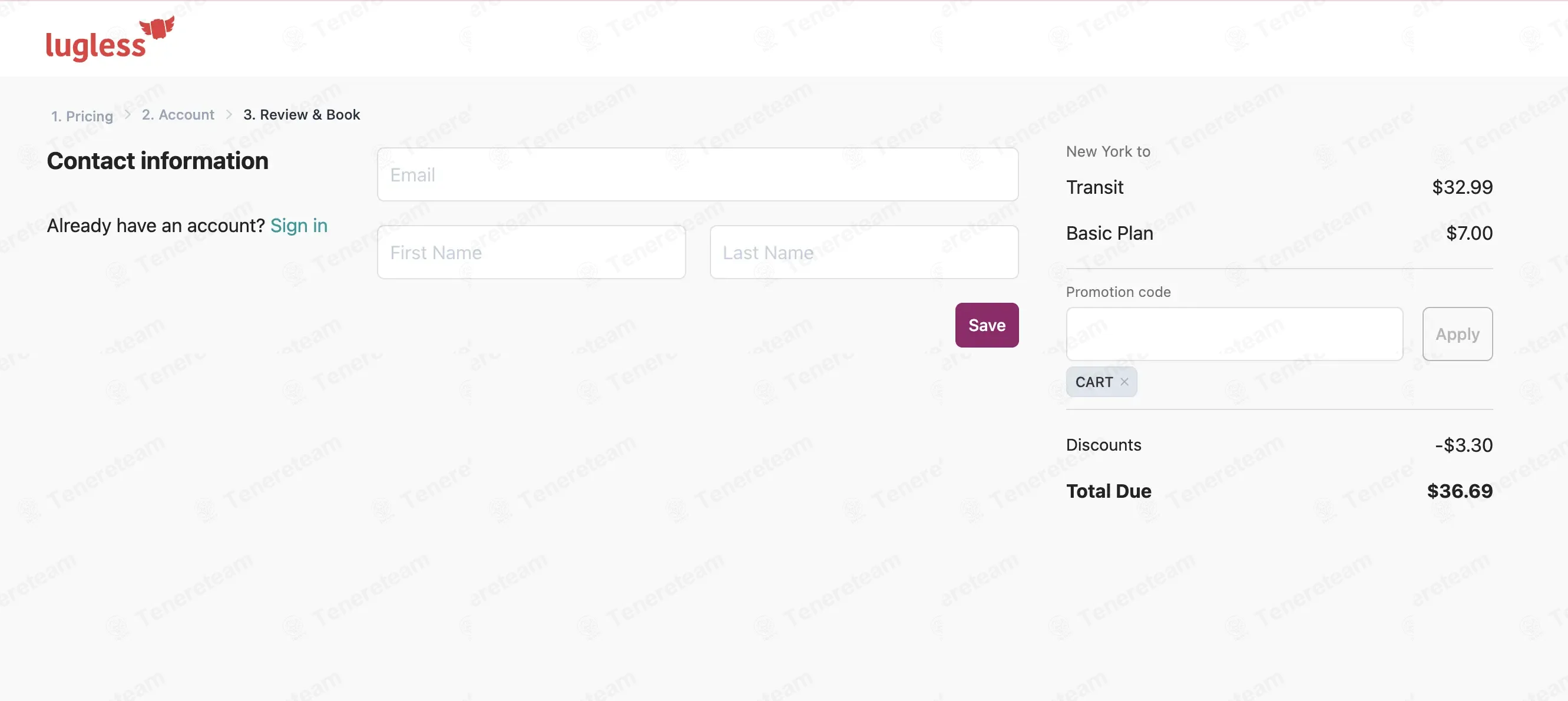1568x701 pixels.
Task: Click the Lugless logo
Action: pyautogui.click(x=110, y=38)
